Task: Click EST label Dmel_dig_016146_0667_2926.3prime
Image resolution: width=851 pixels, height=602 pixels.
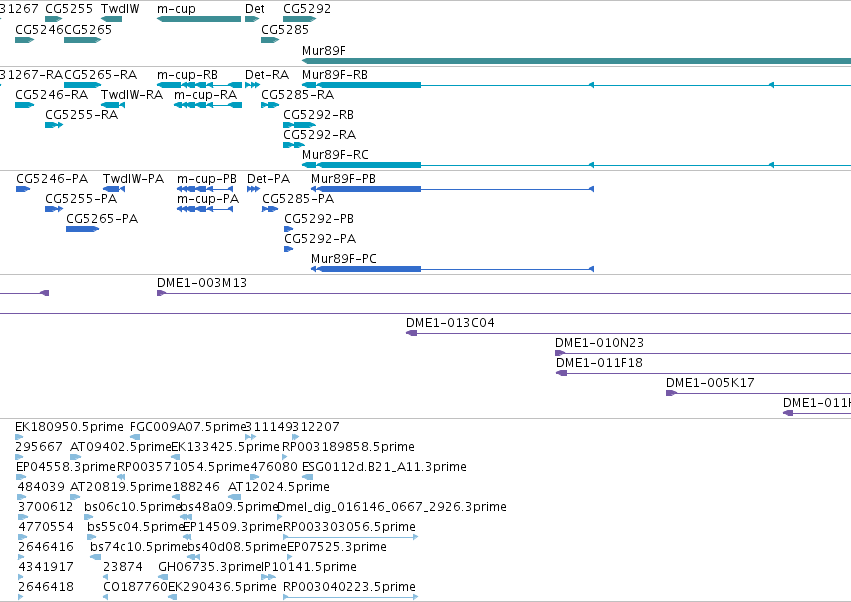Action: tap(392, 507)
